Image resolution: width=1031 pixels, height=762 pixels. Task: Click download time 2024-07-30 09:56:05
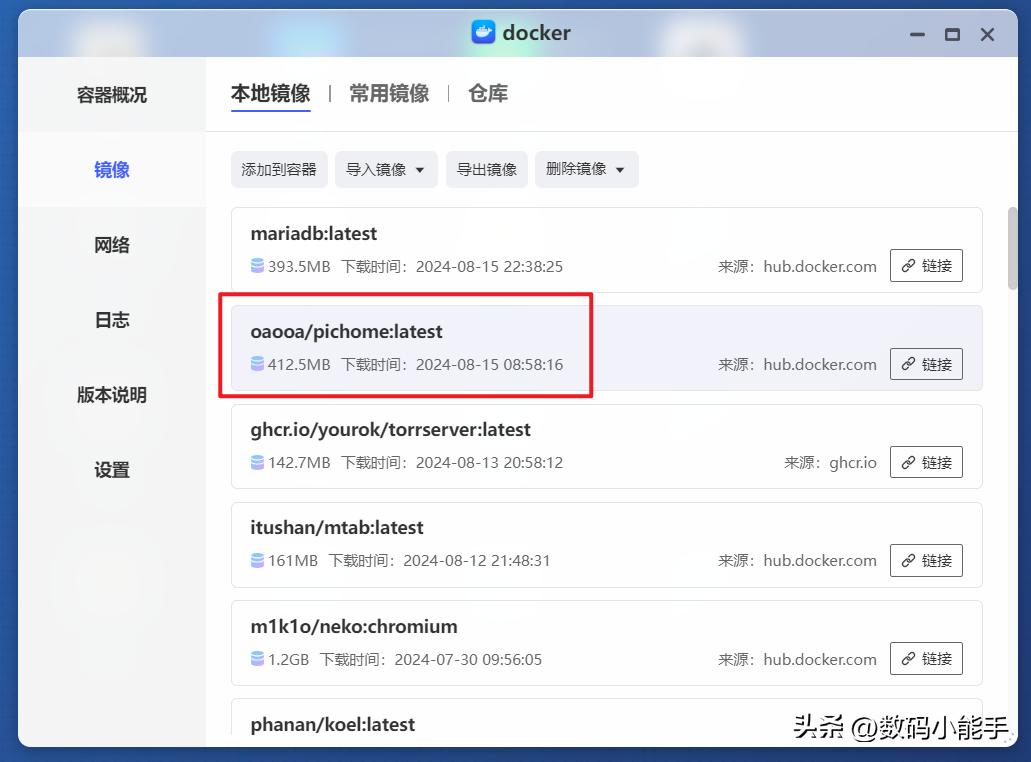(x=468, y=659)
